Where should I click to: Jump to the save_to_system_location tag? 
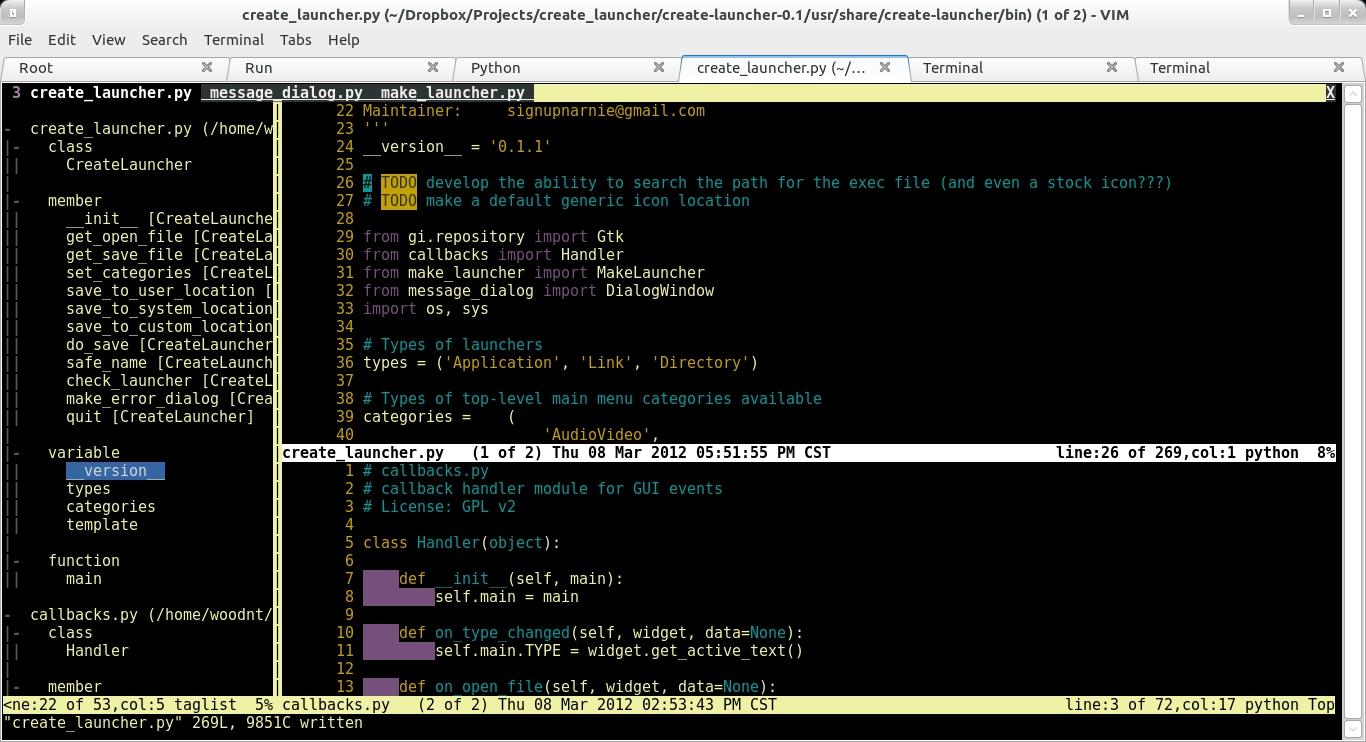(x=169, y=308)
